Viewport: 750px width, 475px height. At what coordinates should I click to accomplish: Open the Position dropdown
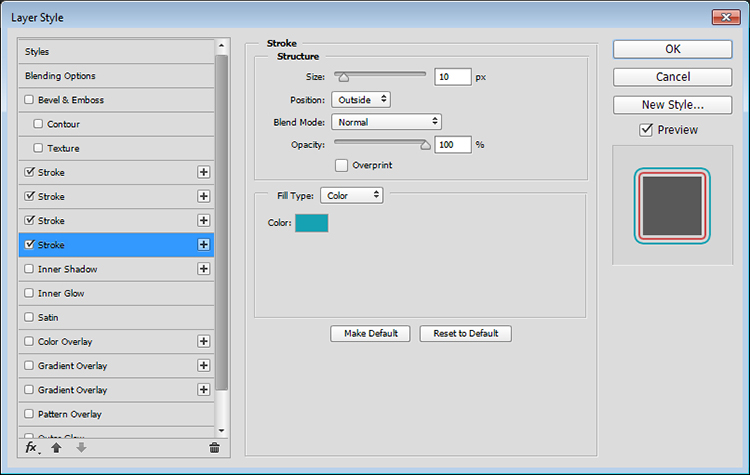coord(360,100)
